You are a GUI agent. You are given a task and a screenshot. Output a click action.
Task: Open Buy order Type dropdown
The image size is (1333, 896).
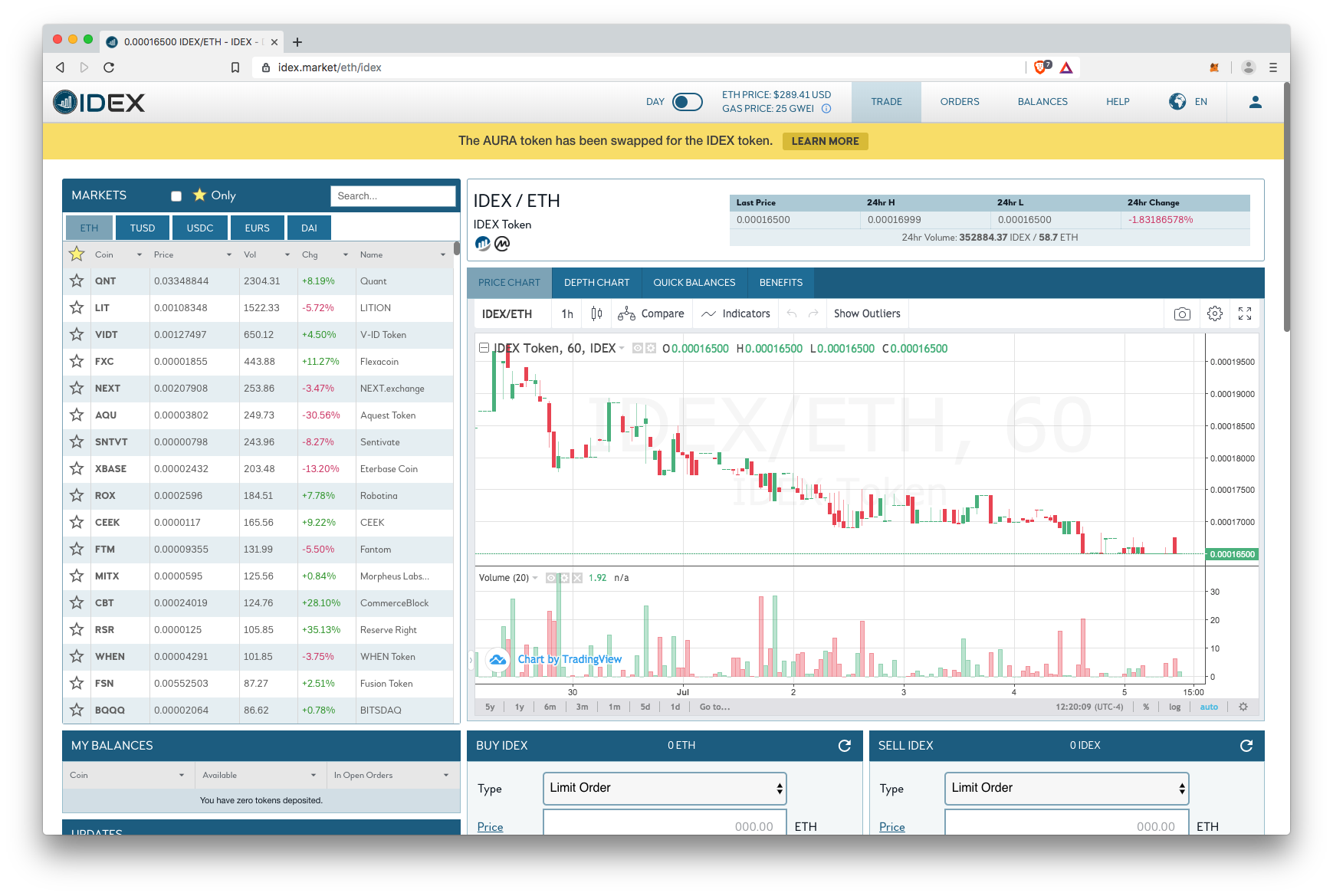[x=665, y=789]
